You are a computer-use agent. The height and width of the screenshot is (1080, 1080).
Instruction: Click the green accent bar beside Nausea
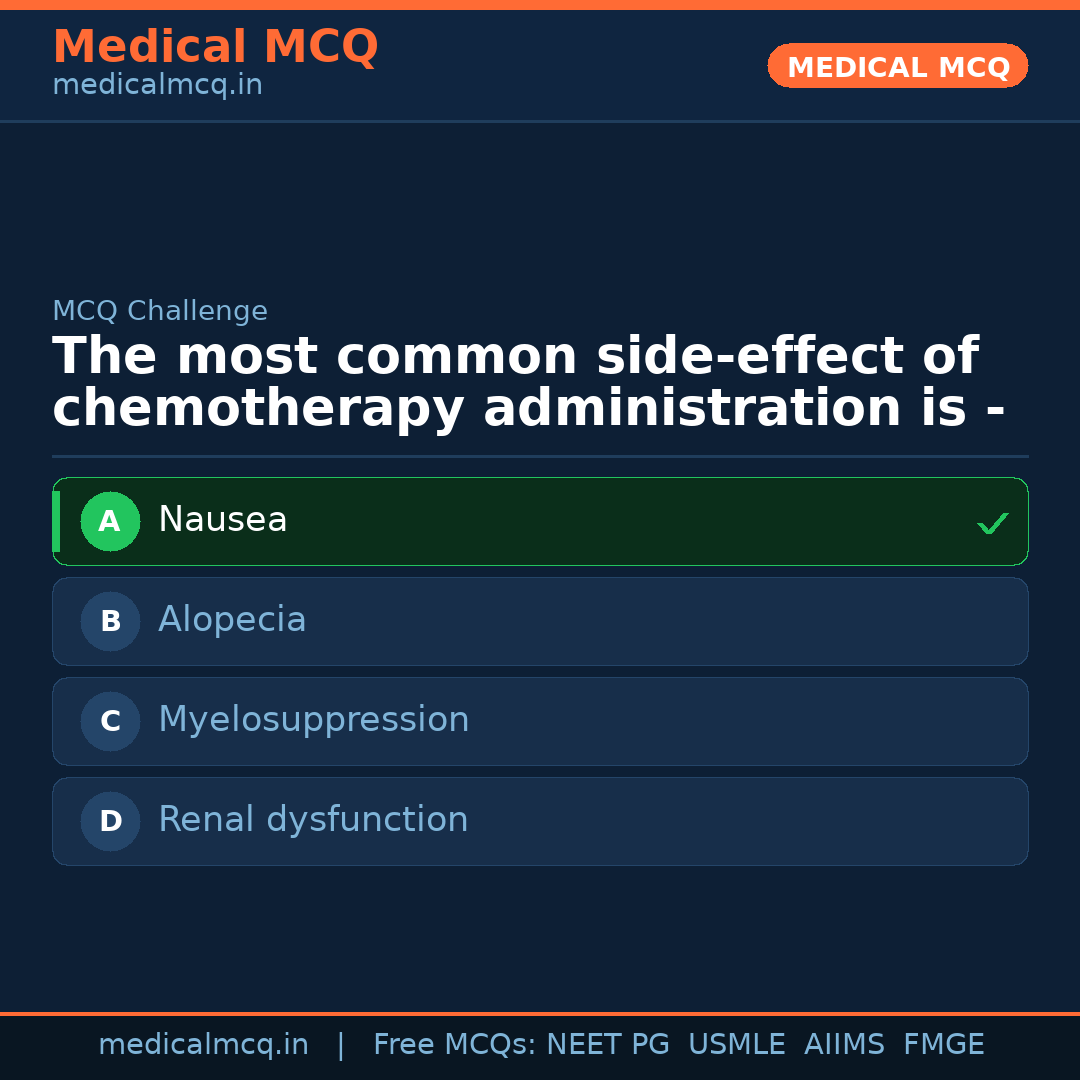point(57,521)
